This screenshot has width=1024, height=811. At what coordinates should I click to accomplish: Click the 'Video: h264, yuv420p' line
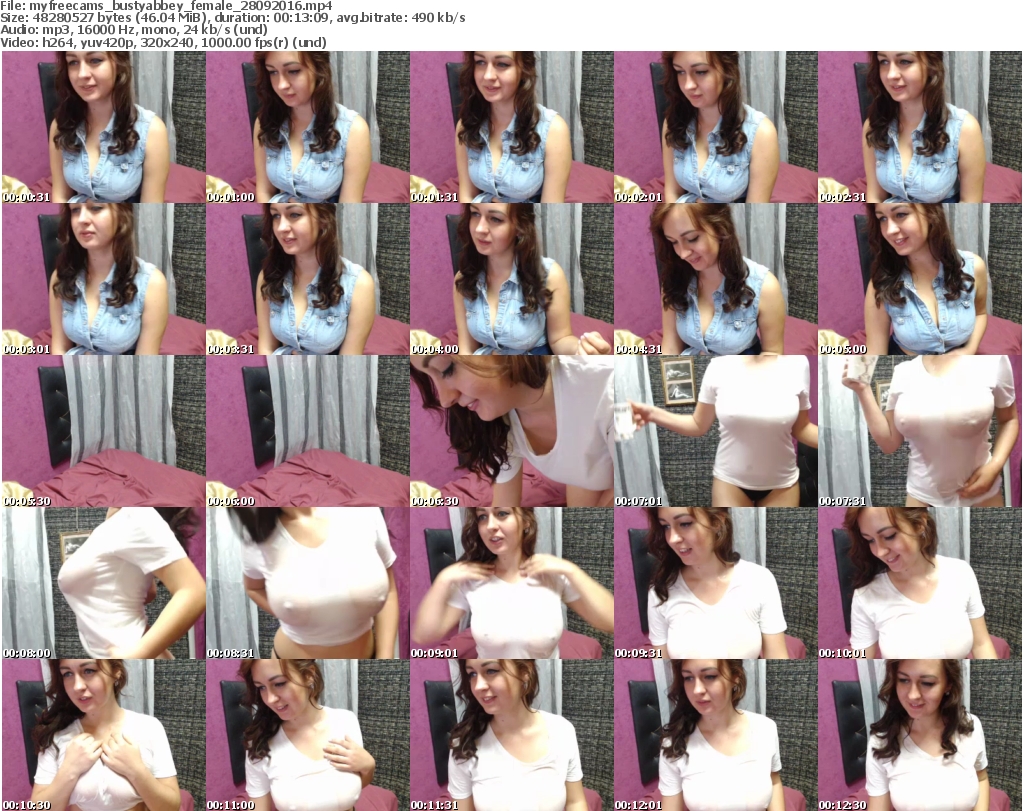click(163, 42)
